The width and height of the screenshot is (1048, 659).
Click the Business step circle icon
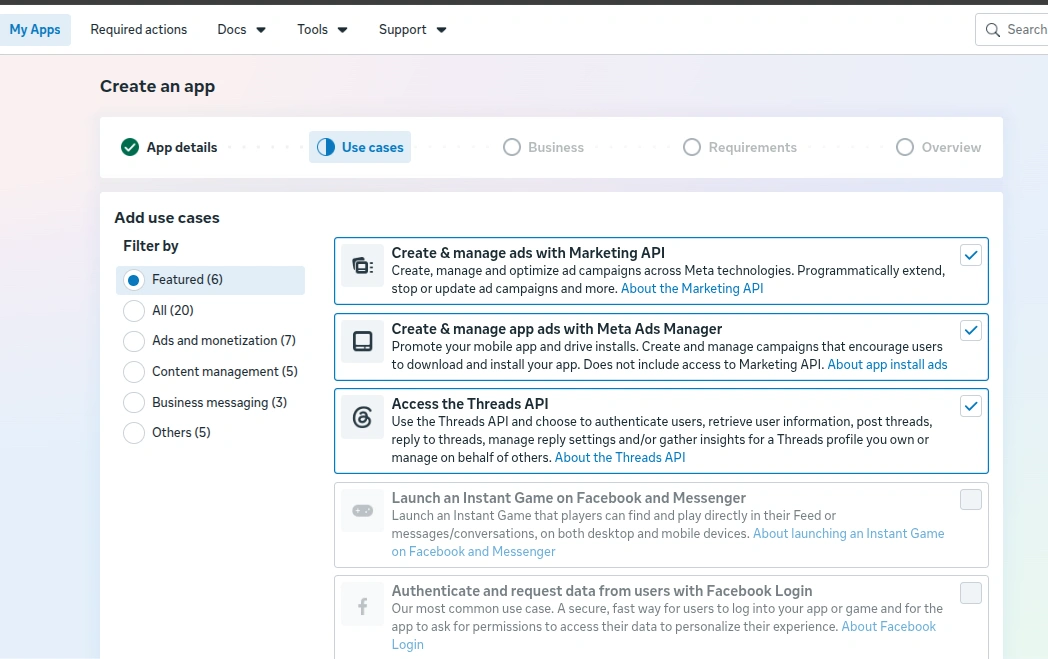click(511, 147)
